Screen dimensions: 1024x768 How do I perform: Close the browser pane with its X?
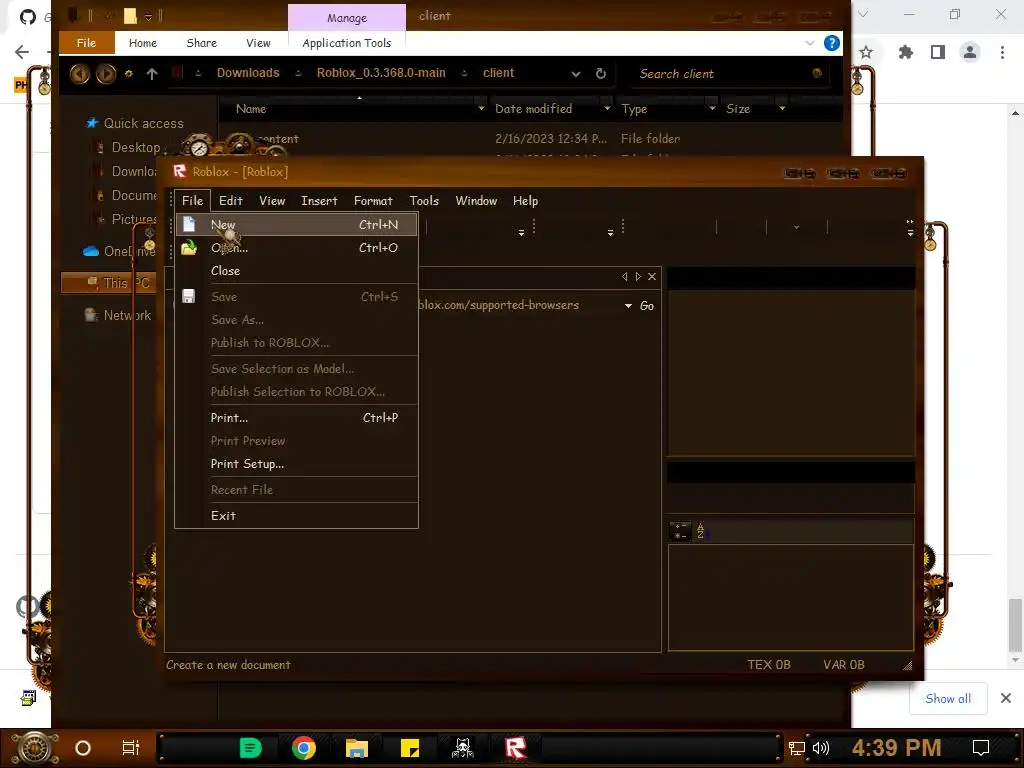pos(652,277)
